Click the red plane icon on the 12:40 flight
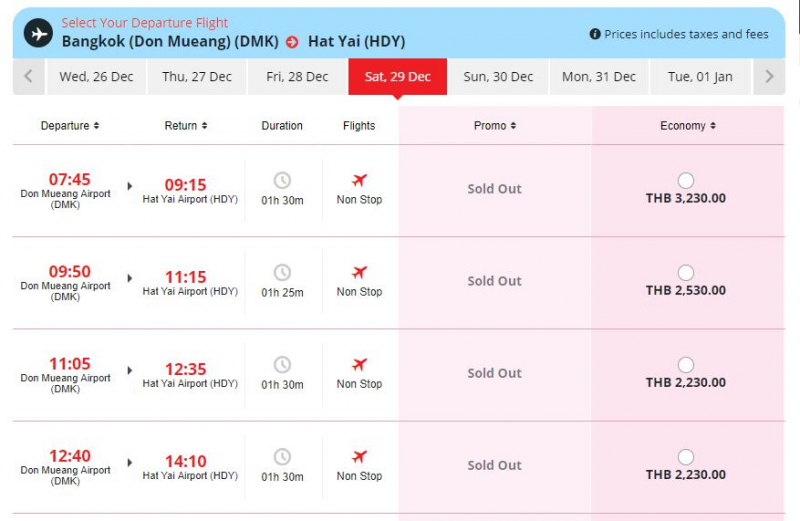 tap(359, 457)
